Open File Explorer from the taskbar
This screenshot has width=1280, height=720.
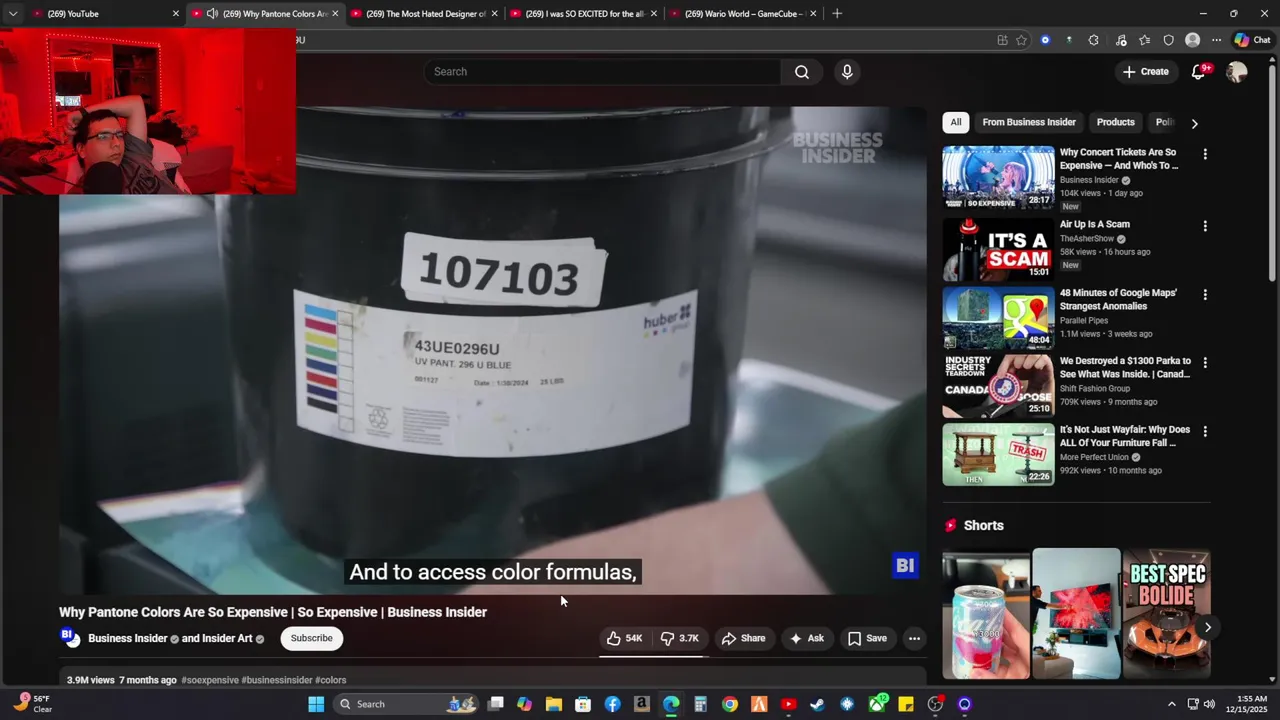pyautogui.click(x=554, y=704)
